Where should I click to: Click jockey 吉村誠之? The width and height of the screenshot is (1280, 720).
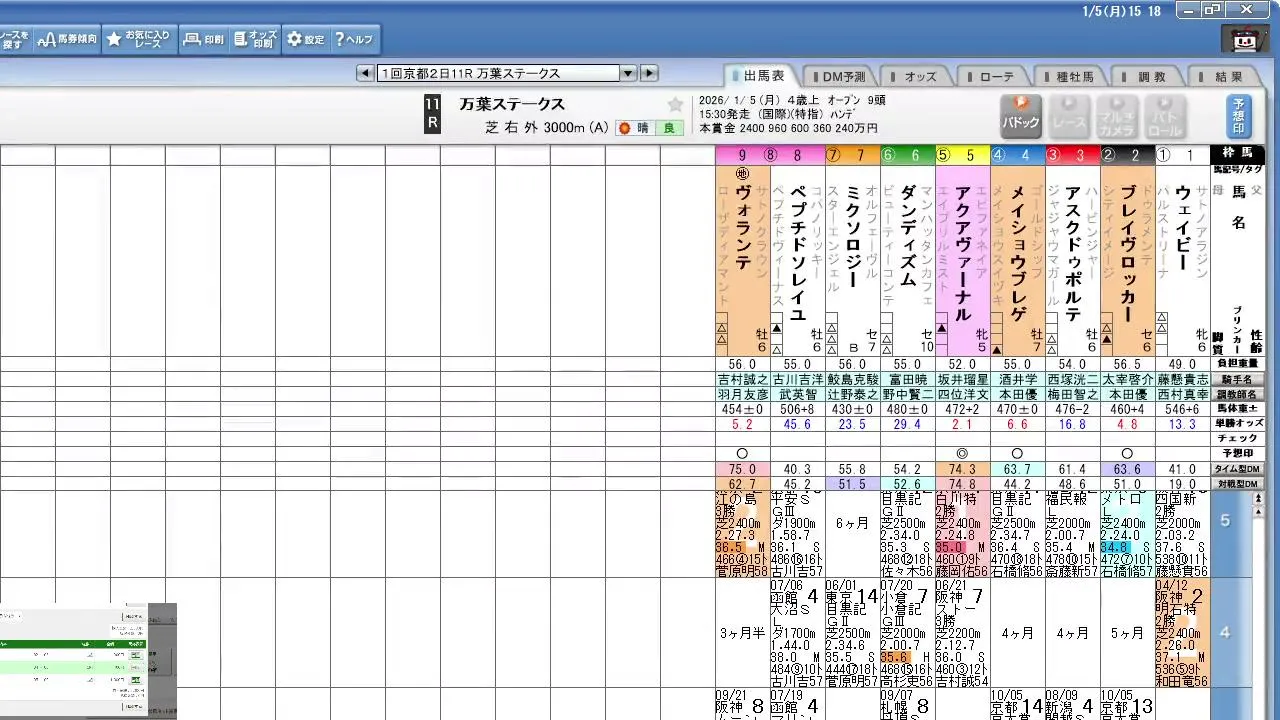742,380
